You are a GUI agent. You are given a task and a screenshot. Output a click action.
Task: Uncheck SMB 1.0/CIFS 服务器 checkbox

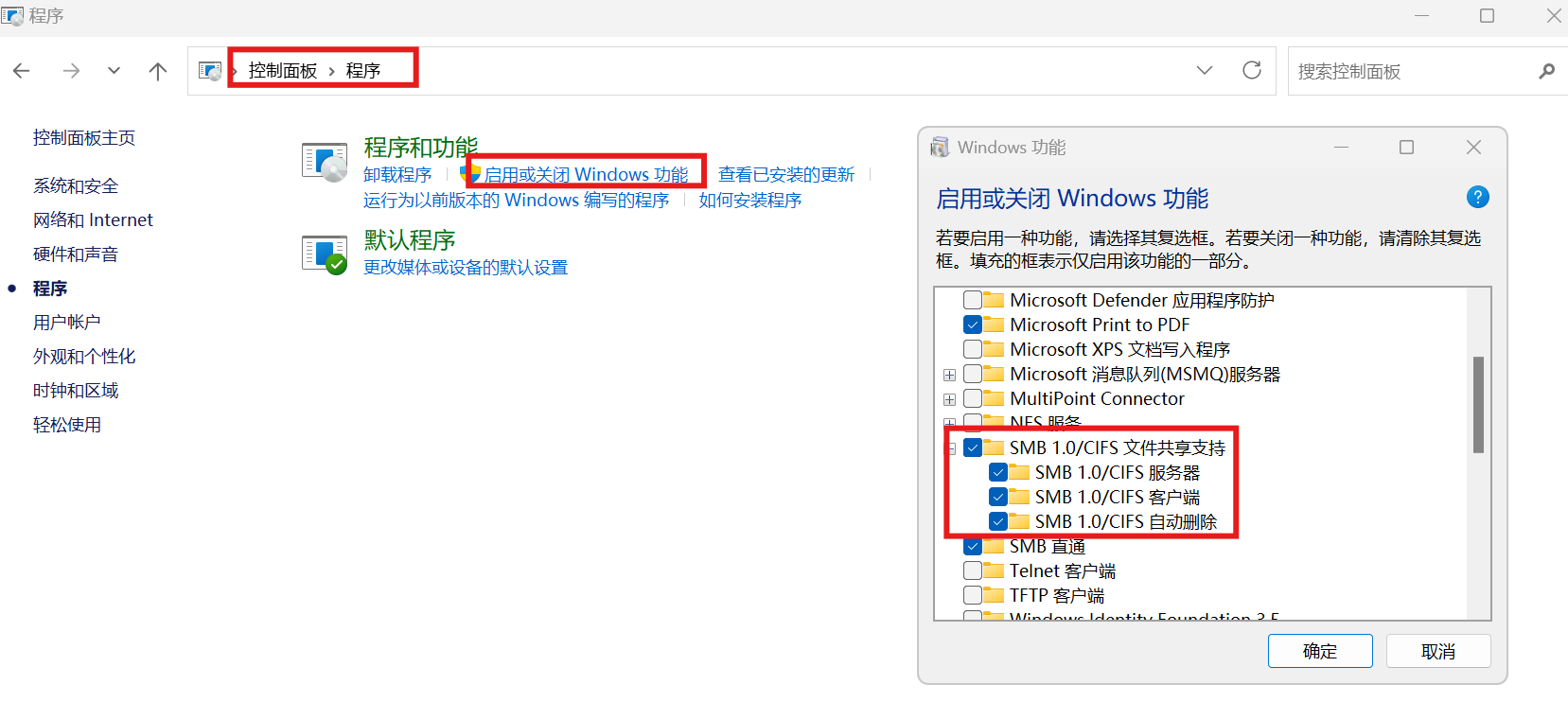point(997,473)
